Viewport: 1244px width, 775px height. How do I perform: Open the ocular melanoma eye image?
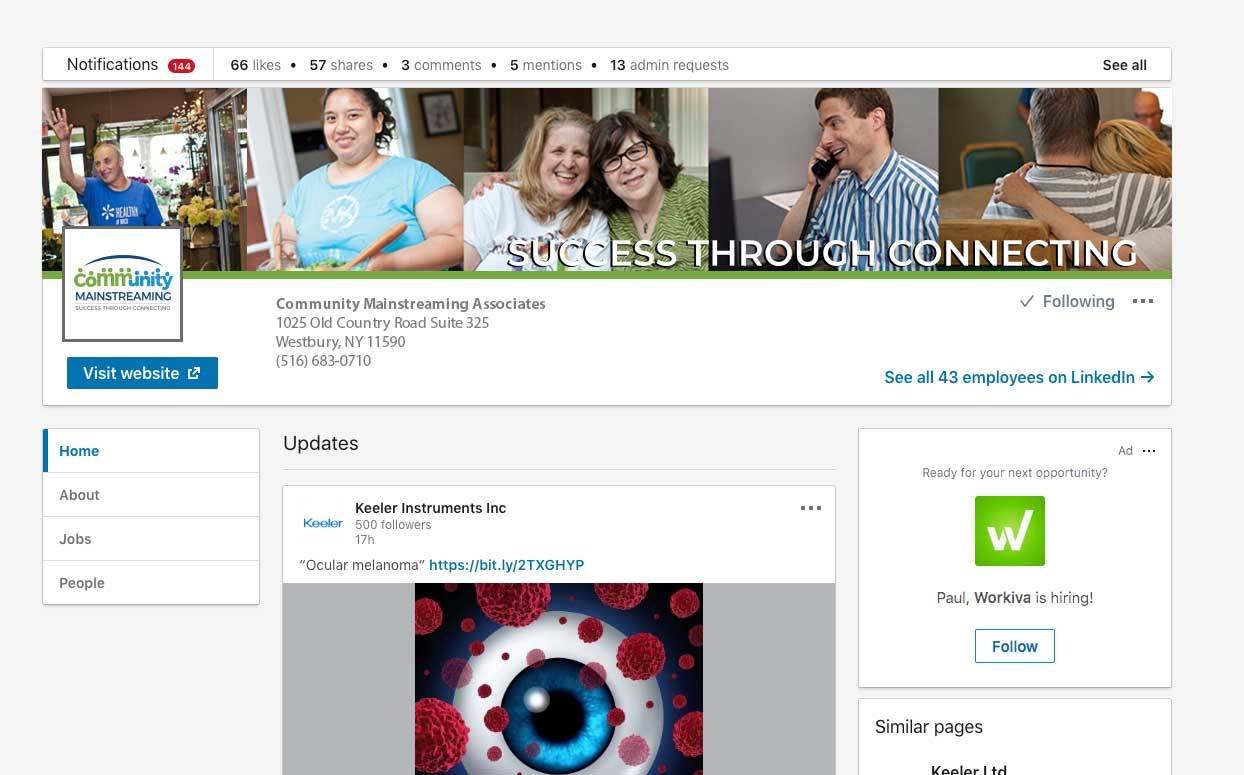(559, 679)
